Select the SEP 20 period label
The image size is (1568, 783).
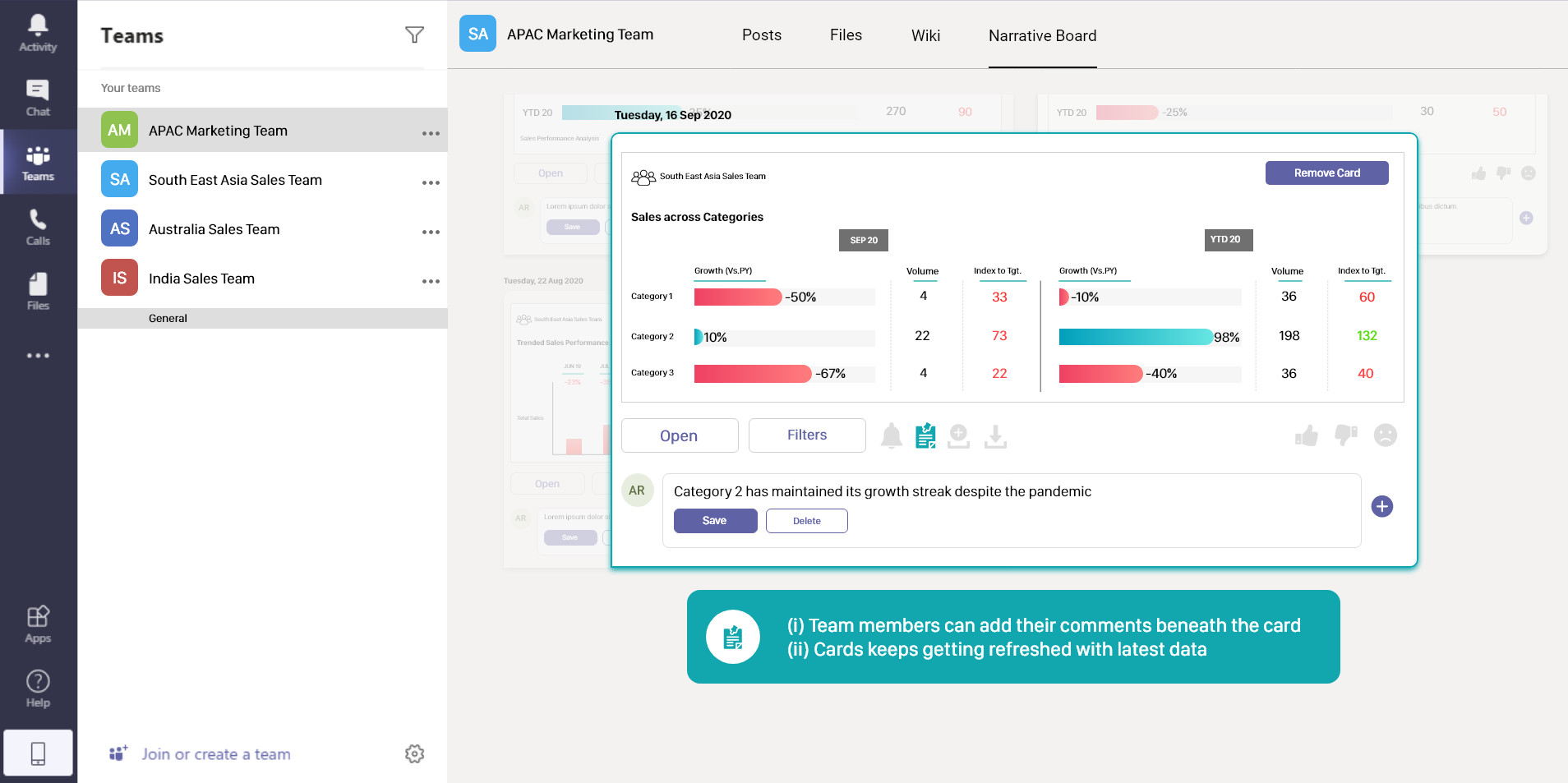coord(864,240)
